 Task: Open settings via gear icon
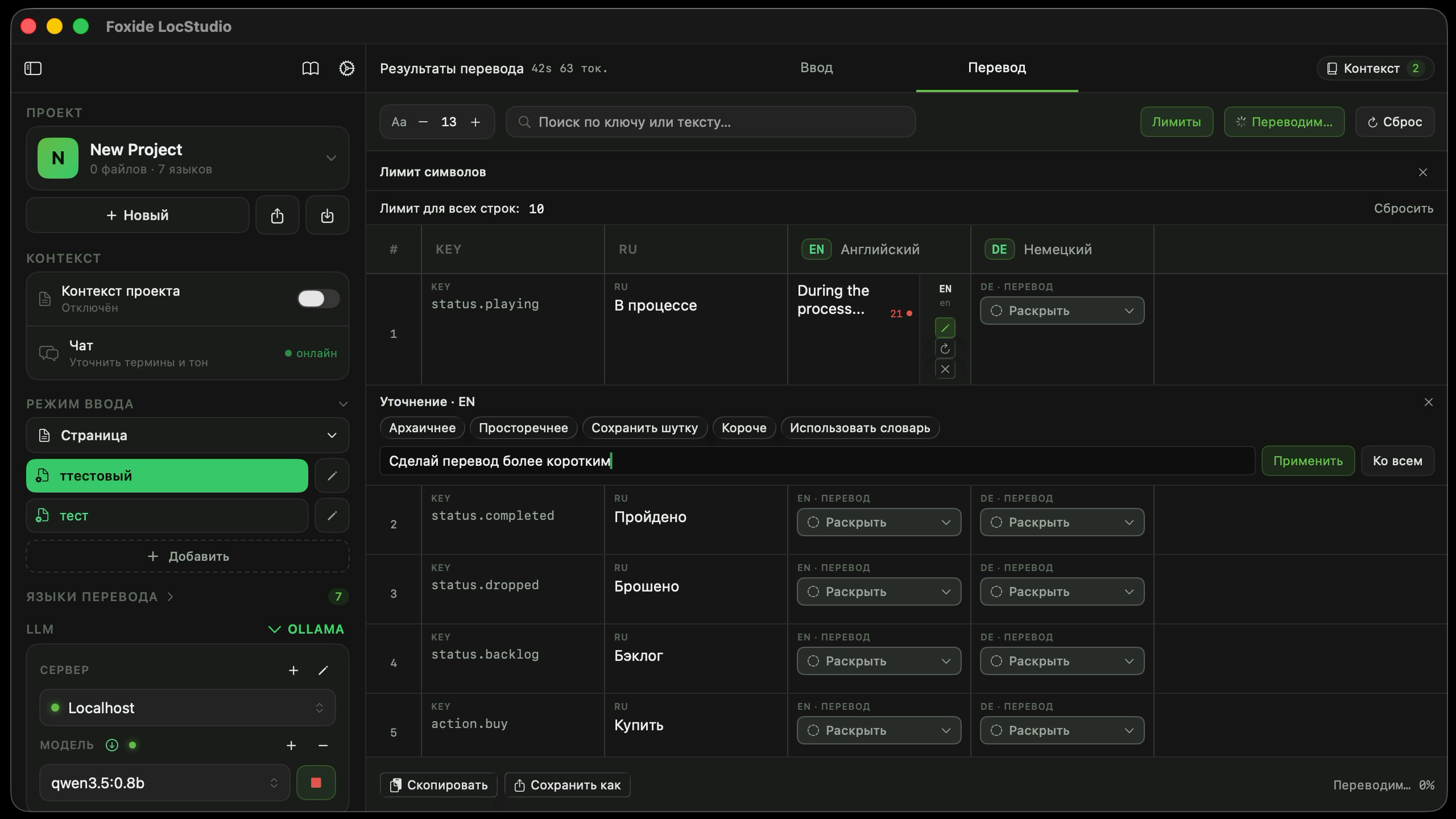point(346,68)
